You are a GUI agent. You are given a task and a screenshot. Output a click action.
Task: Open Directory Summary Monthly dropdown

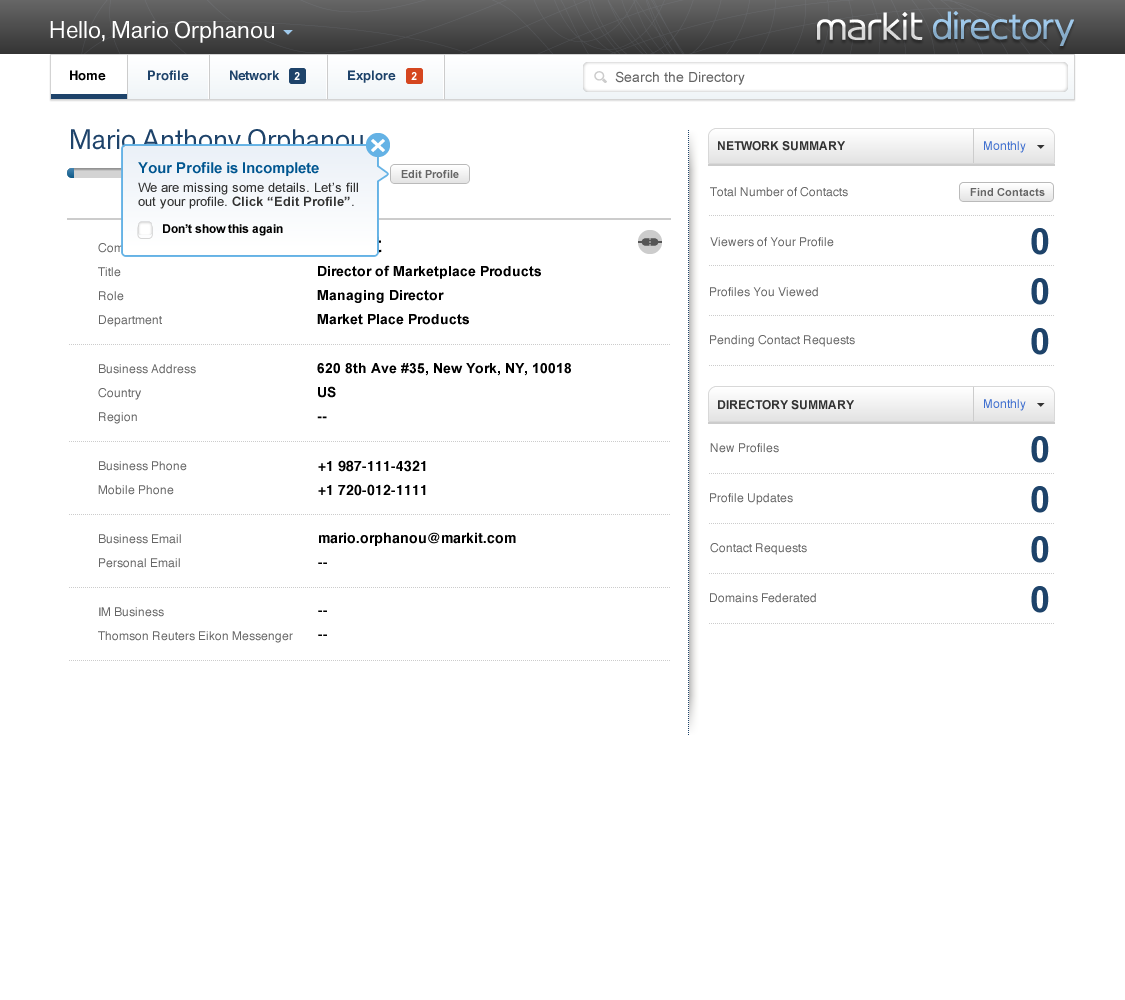pos(1014,405)
